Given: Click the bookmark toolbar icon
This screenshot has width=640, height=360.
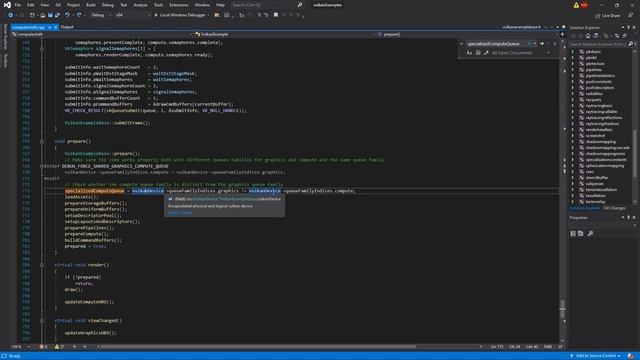Looking at the screenshot, I should 276,15.
